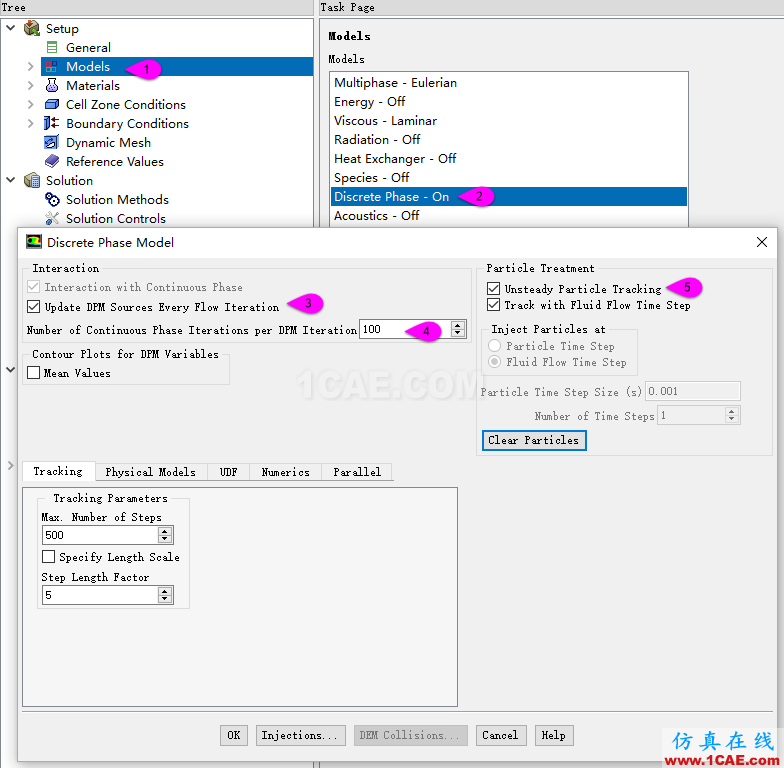
Task: Select Heat Exchanger - Off in Models list
Action: pos(508,158)
